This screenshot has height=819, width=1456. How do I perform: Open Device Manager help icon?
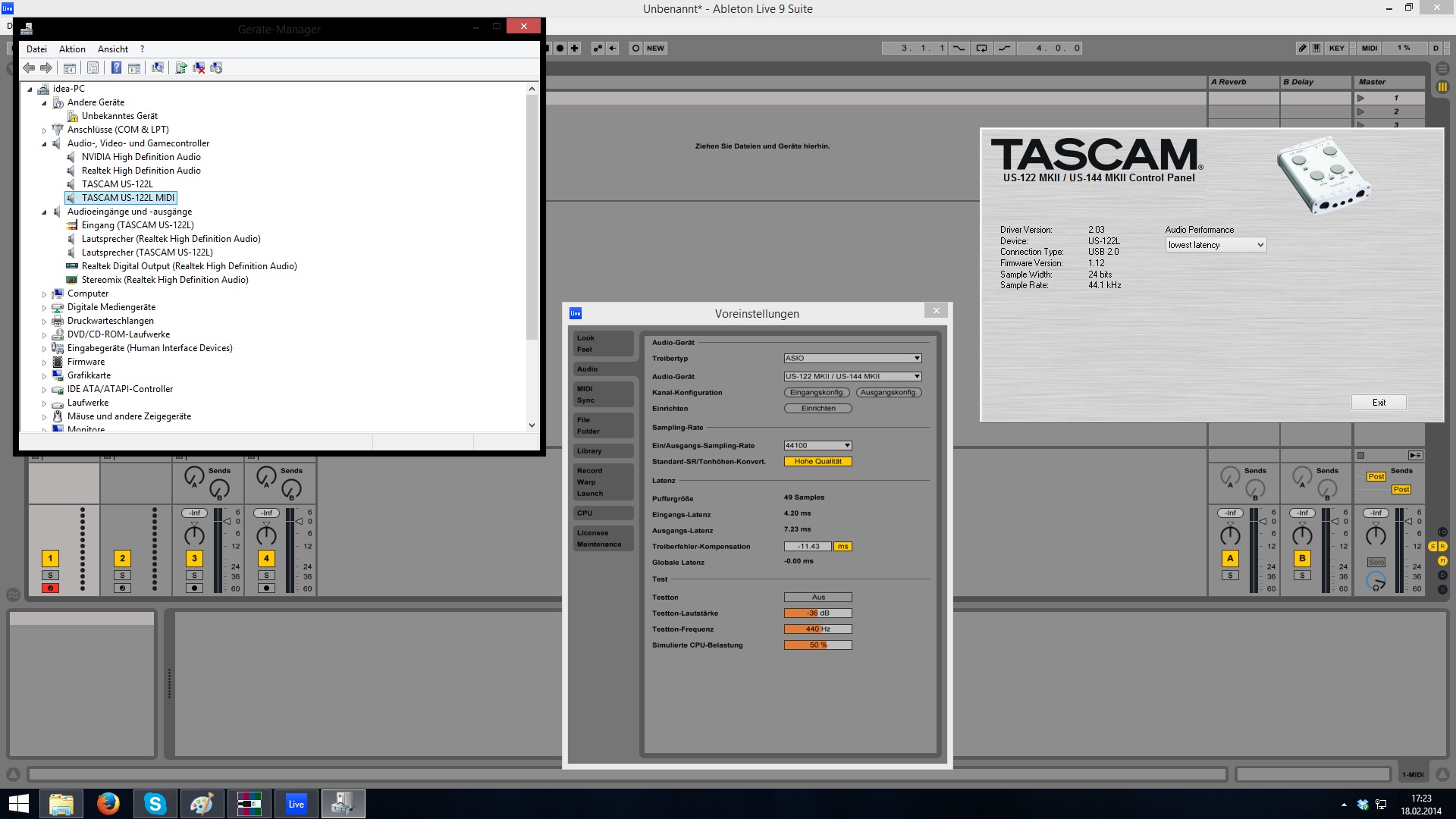(116, 68)
